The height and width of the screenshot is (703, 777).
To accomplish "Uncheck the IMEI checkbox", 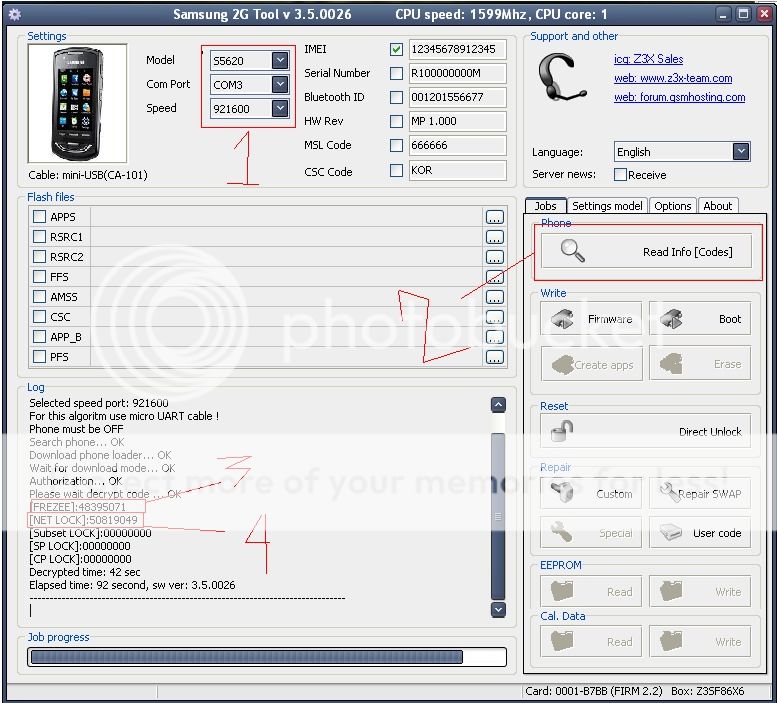I will pyautogui.click(x=397, y=49).
